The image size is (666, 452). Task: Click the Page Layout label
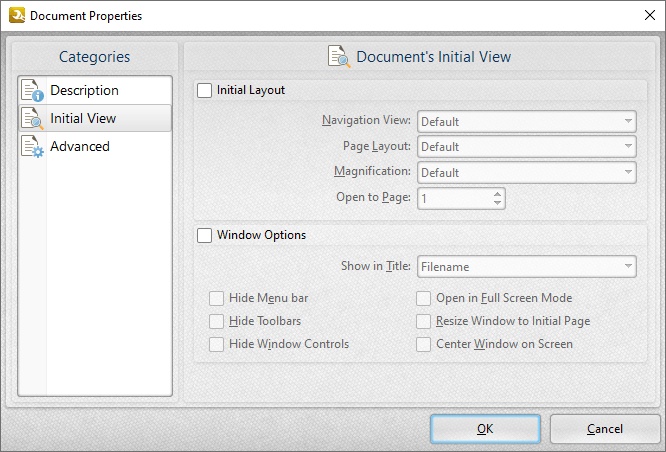coord(377,146)
